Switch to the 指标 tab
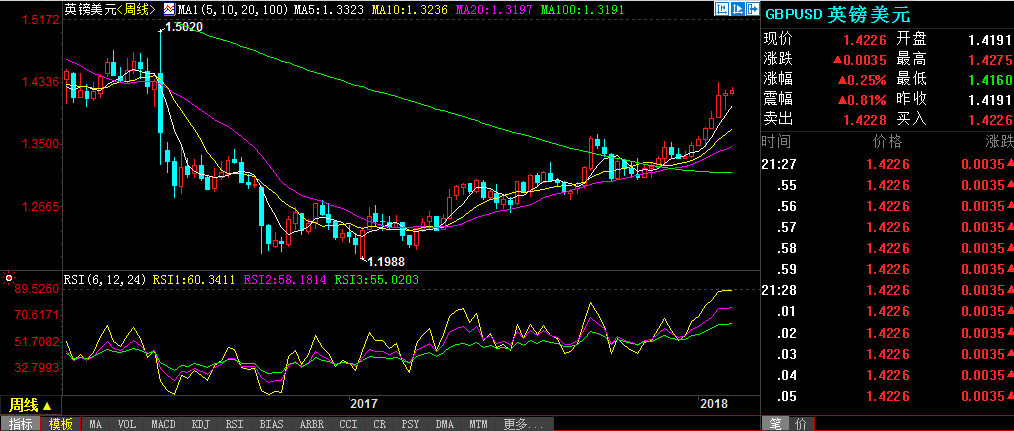The image size is (1014, 431). click(20, 424)
